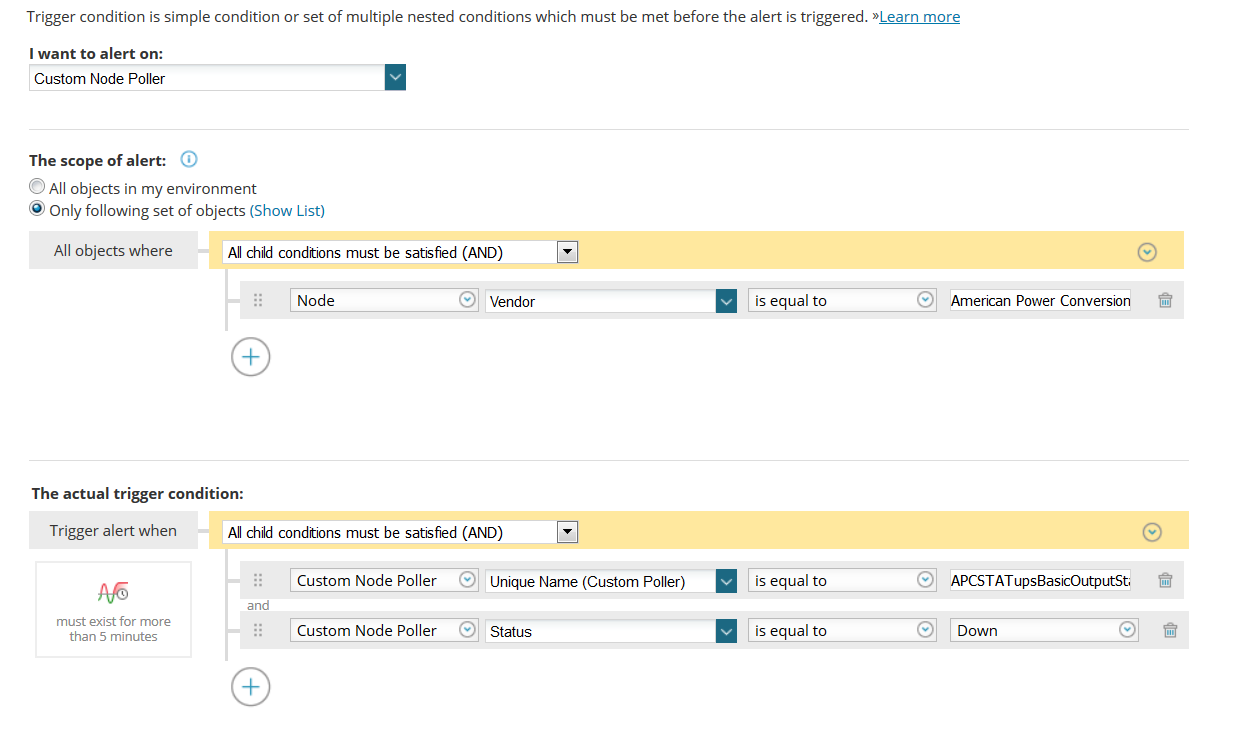1249x751 pixels.
Task: Select All objects in my environment
Action: coord(38,187)
